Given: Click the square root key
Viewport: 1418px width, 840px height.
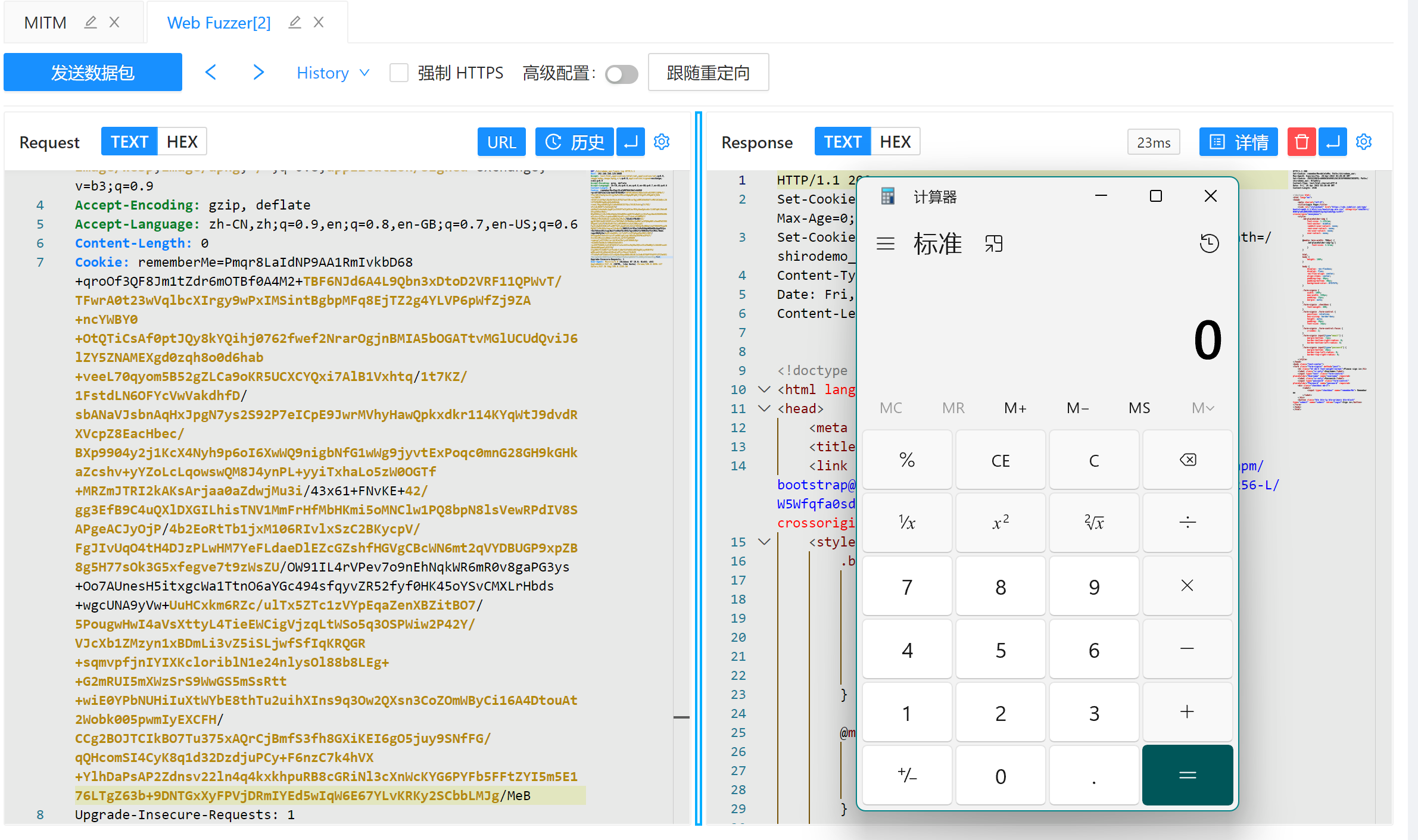Looking at the screenshot, I should (x=1094, y=523).
